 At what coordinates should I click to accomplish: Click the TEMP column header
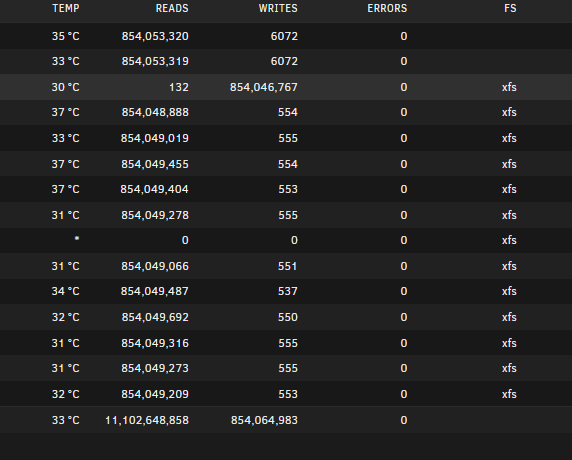tap(66, 8)
